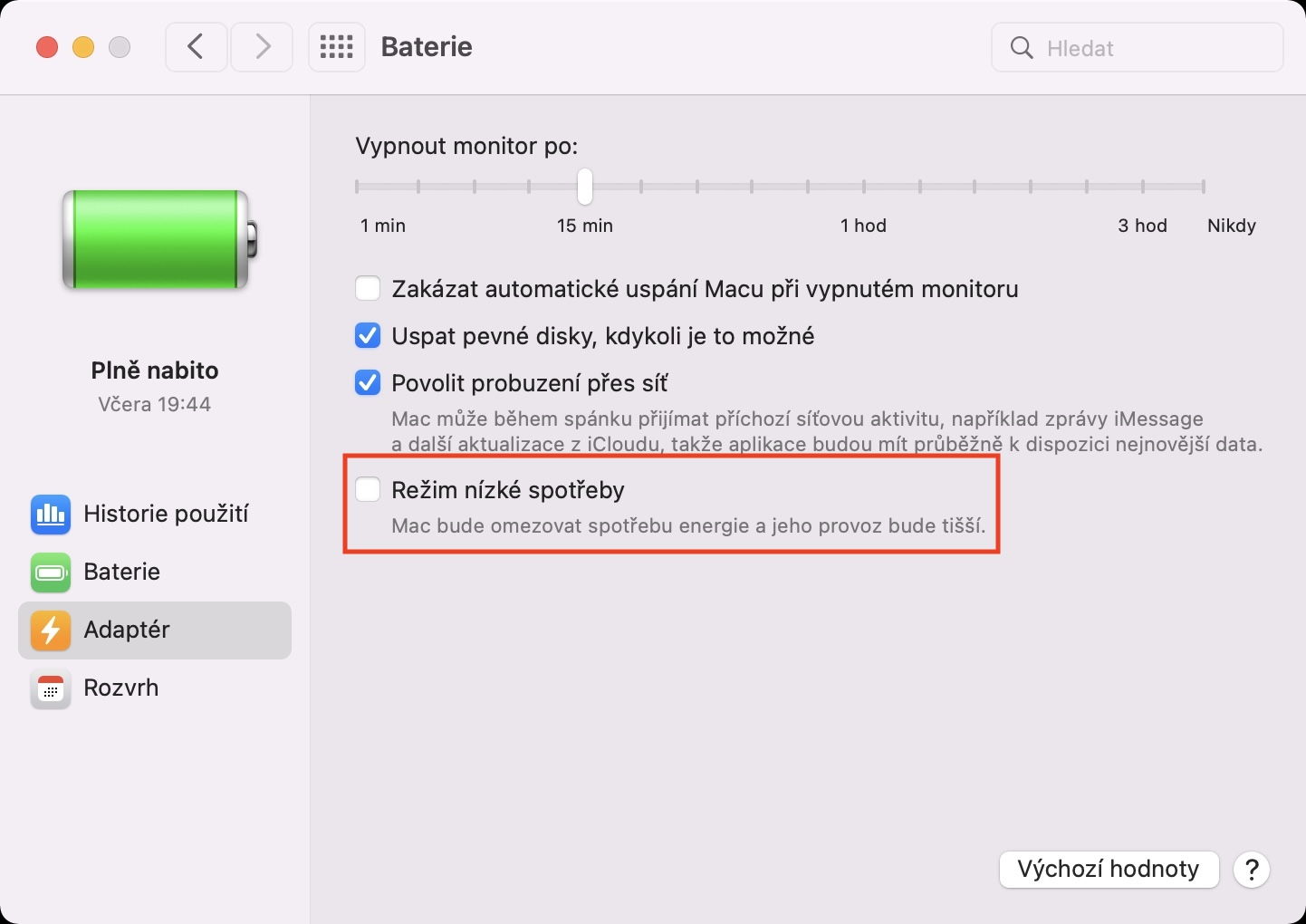Image resolution: width=1306 pixels, height=924 pixels.
Task: Set monitor slider to 1 hod
Action: [x=864, y=187]
